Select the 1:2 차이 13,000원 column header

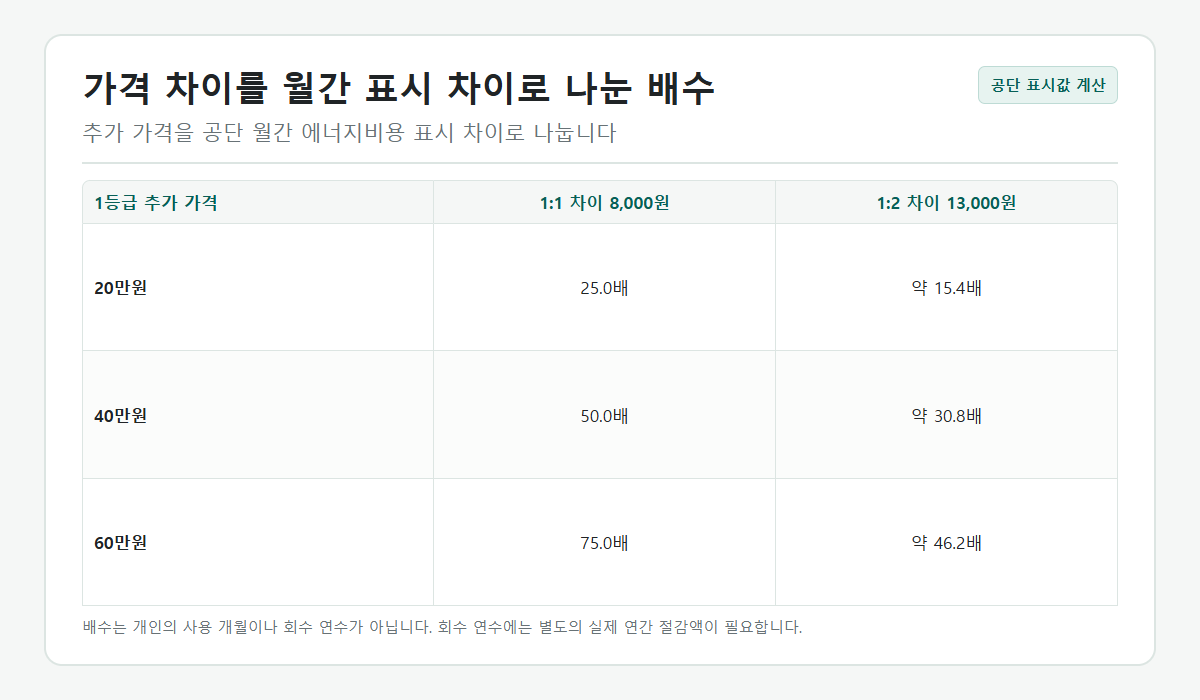coord(946,203)
